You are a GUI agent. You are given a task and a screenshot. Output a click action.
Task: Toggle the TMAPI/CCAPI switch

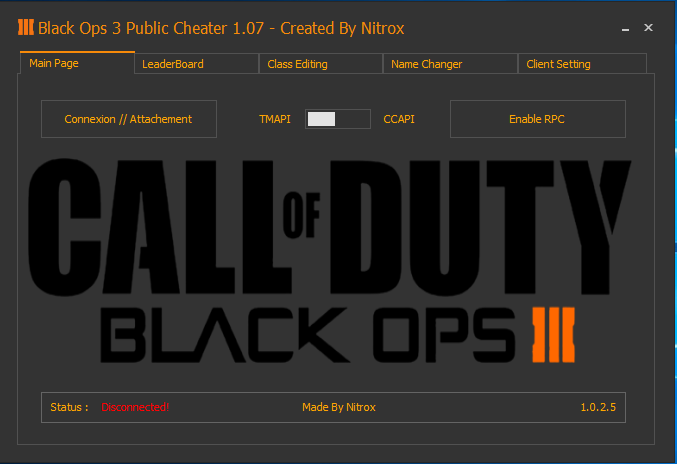(338, 119)
